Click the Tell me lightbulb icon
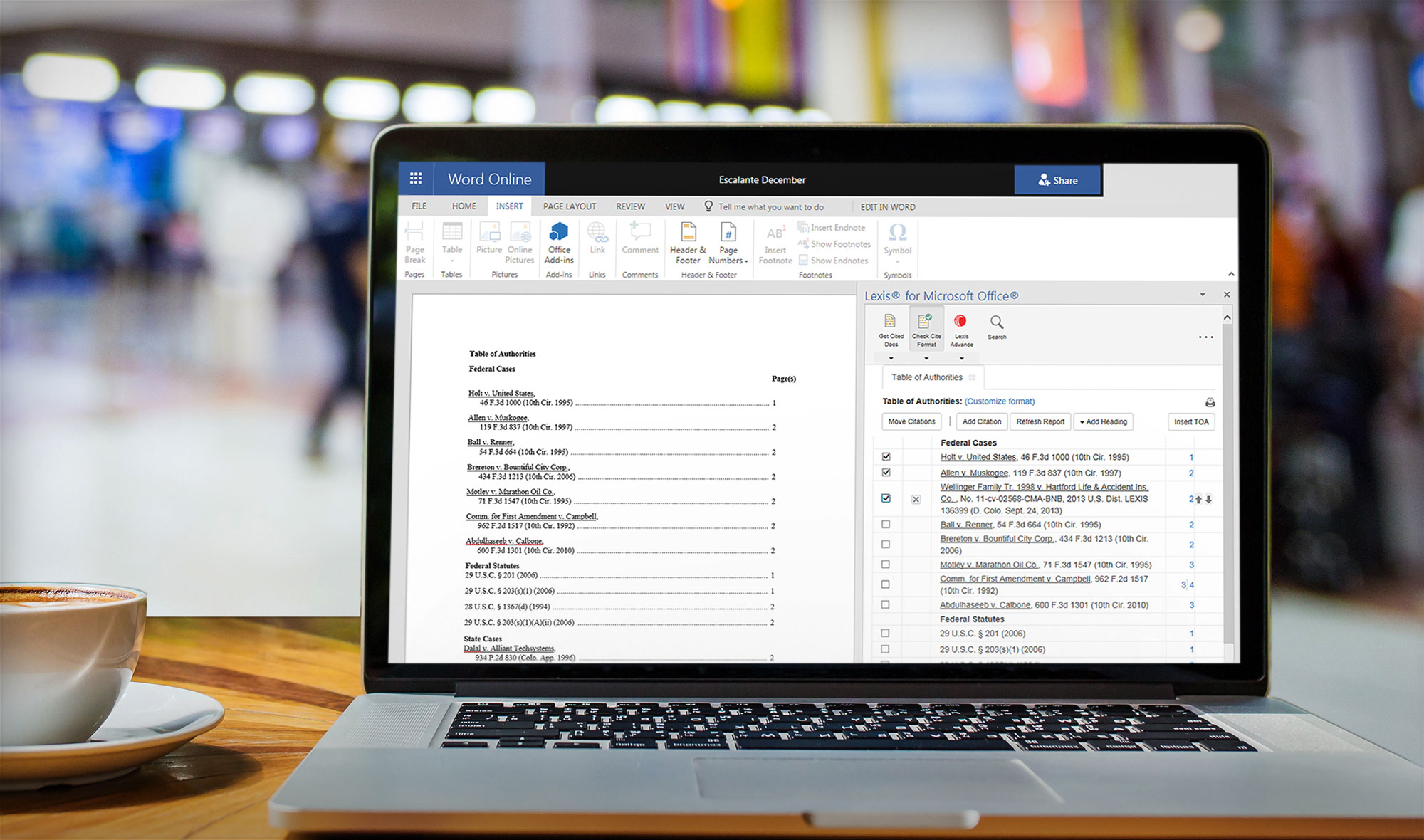The height and width of the screenshot is (840, 1424). [708, 206]
